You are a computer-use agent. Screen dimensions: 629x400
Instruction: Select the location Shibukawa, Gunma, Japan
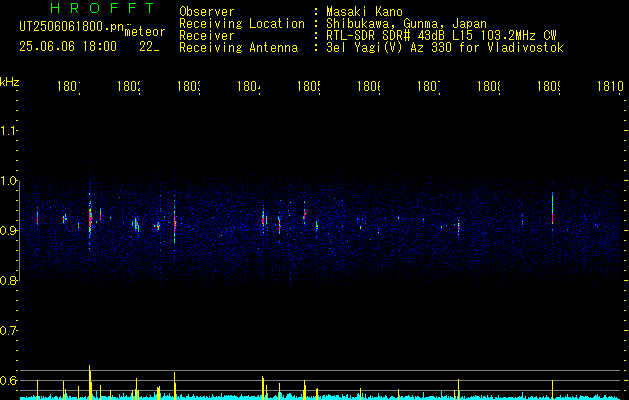[406, 24]
